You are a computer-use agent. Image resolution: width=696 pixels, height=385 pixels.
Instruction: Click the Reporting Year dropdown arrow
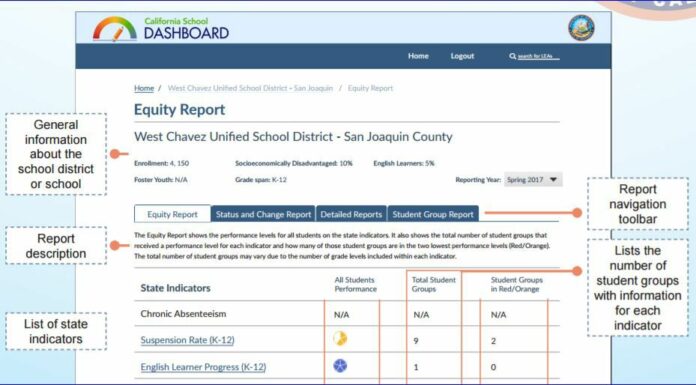coord(553,179)
